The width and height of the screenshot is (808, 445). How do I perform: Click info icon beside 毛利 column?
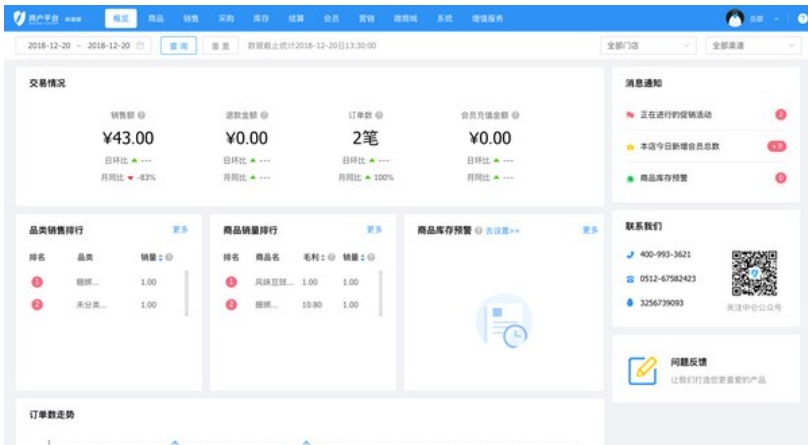331,257
